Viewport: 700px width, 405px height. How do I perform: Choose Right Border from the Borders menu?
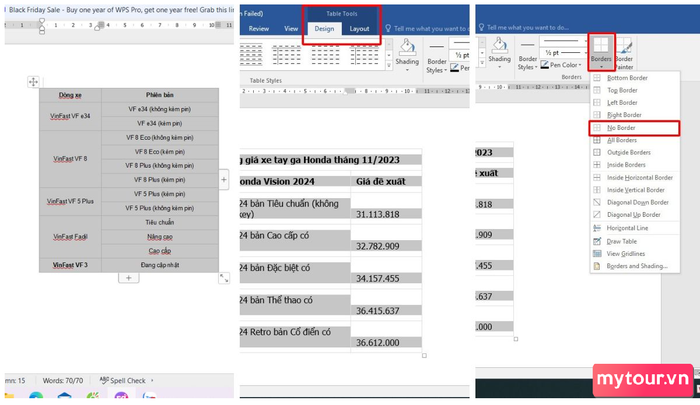coord(634,115)
